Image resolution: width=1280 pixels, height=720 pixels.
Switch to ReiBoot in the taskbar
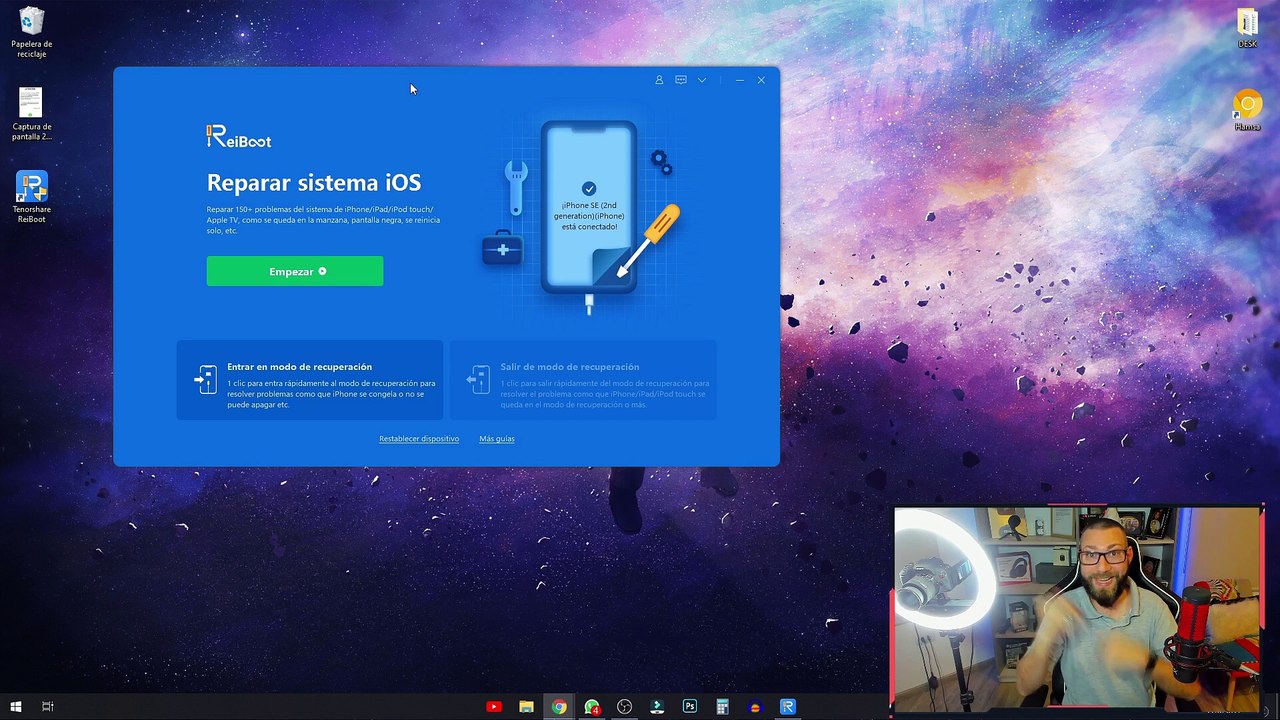click(x=788, y=707)
